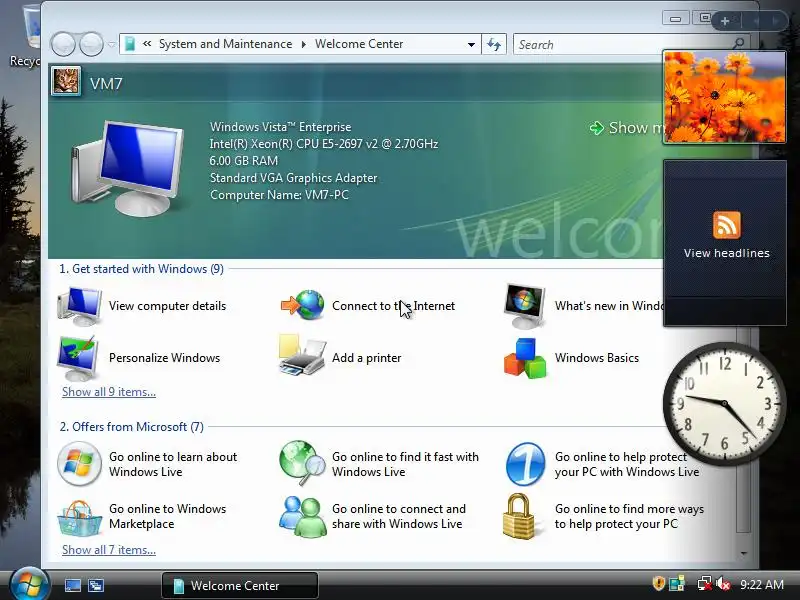
Task: Click the sidebar add gadget plus button
Action: [x=725, y=21]
